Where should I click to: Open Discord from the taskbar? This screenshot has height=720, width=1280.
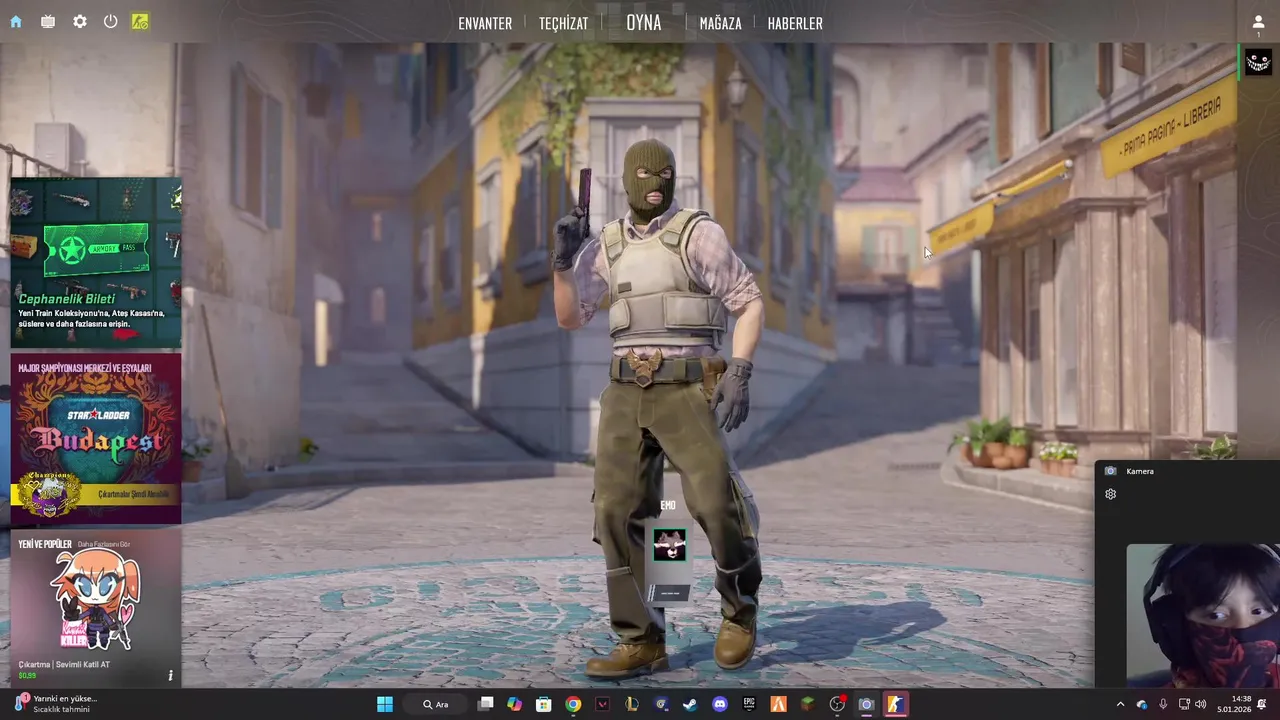[x=719, y=704]
